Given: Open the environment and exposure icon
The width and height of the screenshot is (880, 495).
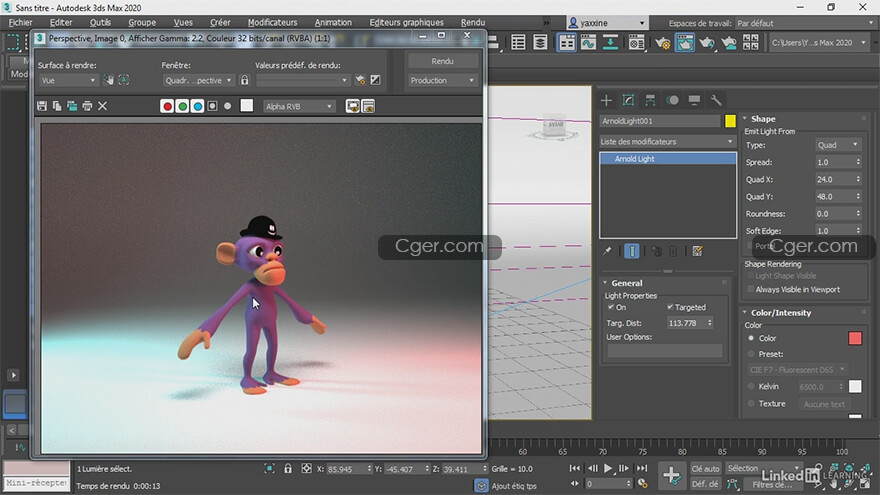Looking at the screenshot, I should click(x=375, y=80).
